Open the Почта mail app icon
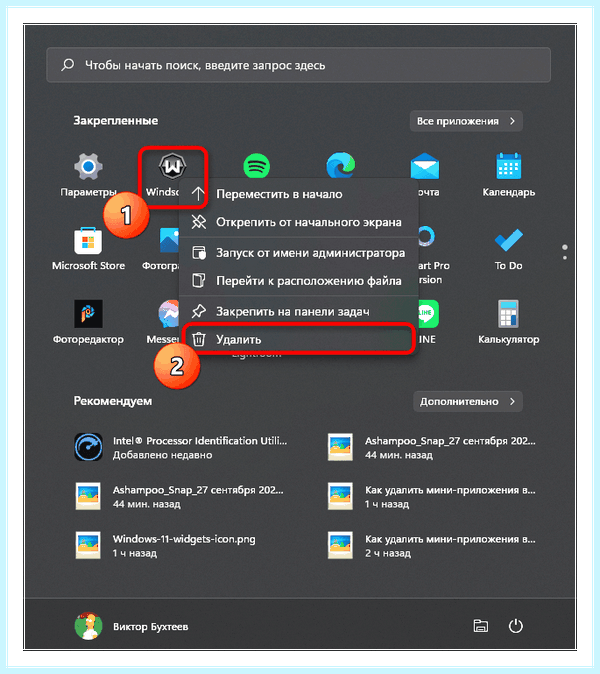The width and height of the screenshot is (600, 674). click(425, 166)
